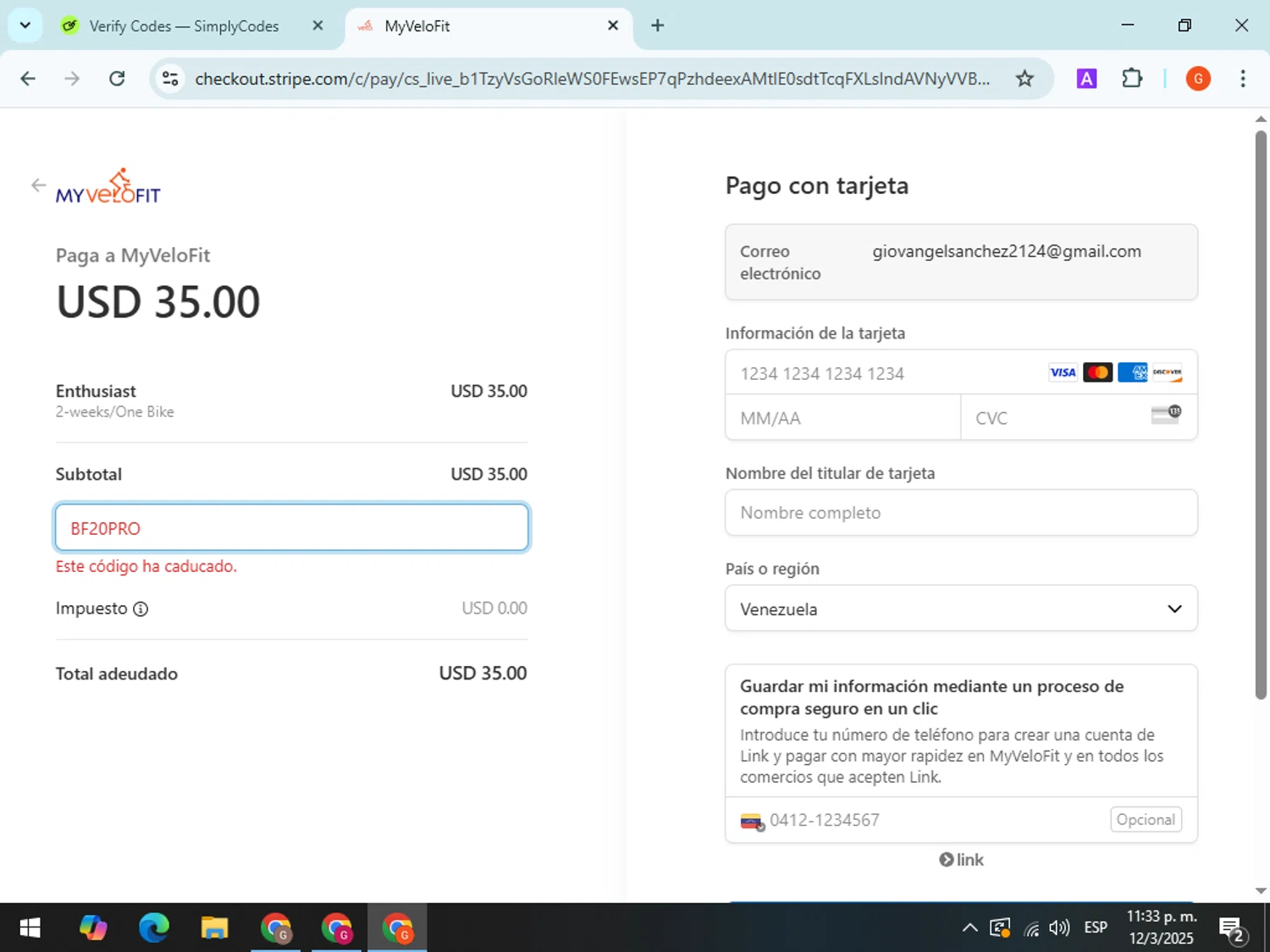
Task: Click the Mastercard icon
Action: [1097, 372]
